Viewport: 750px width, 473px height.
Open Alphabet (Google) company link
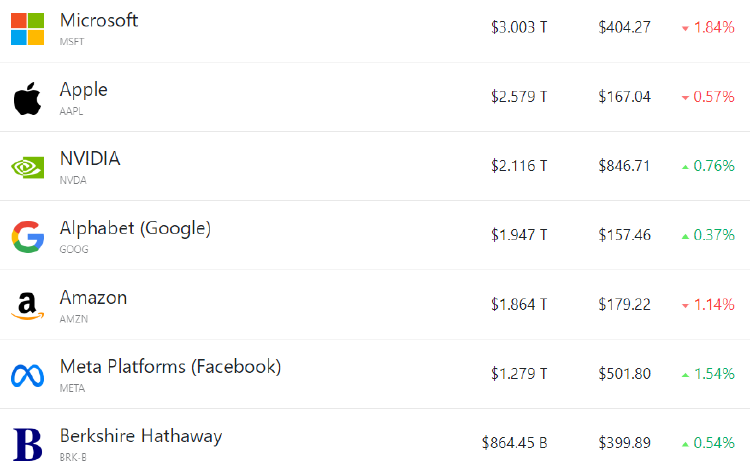point(135,228)
